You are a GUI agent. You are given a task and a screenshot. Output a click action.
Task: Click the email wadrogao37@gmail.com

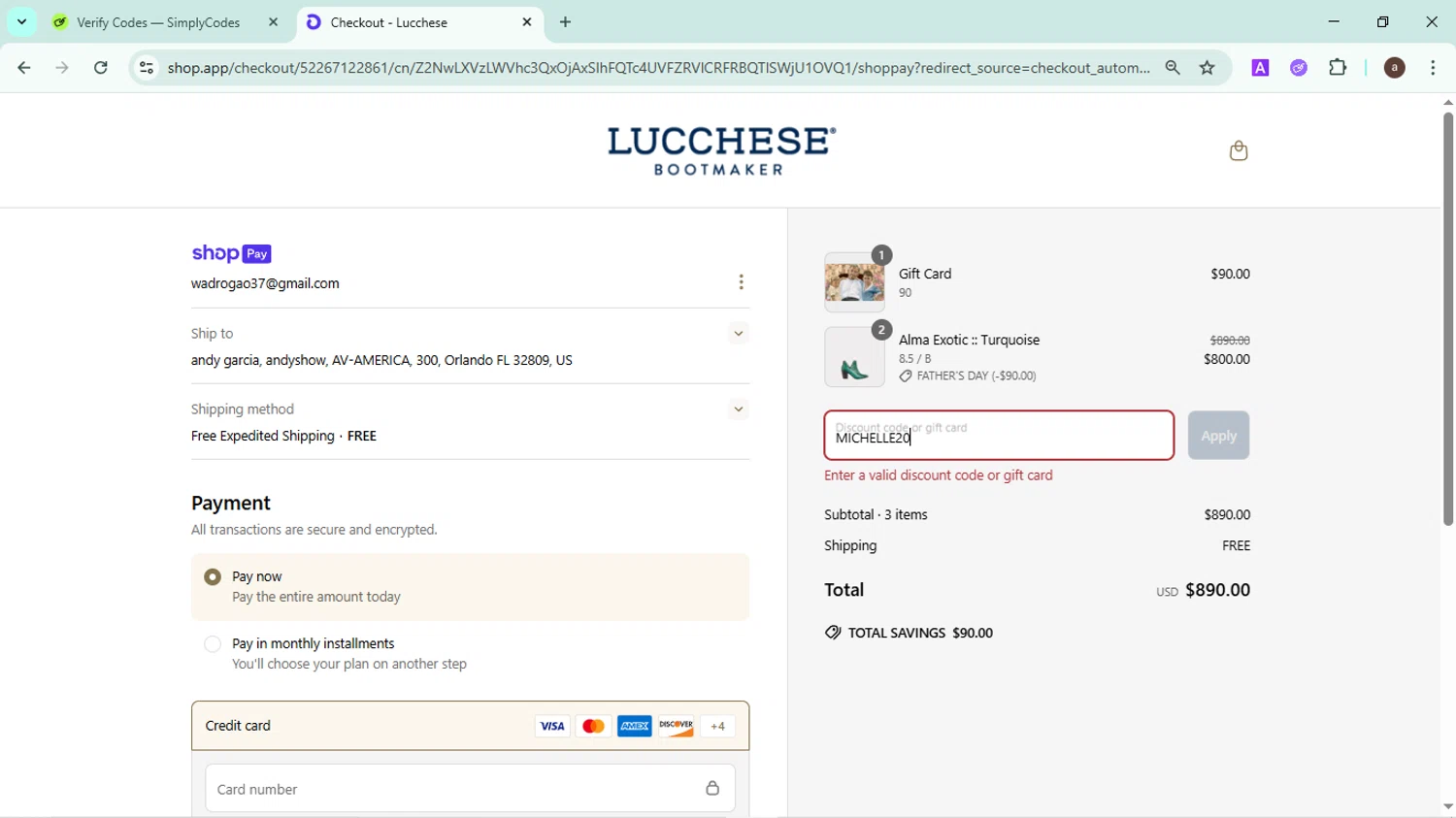coord(265,284)
